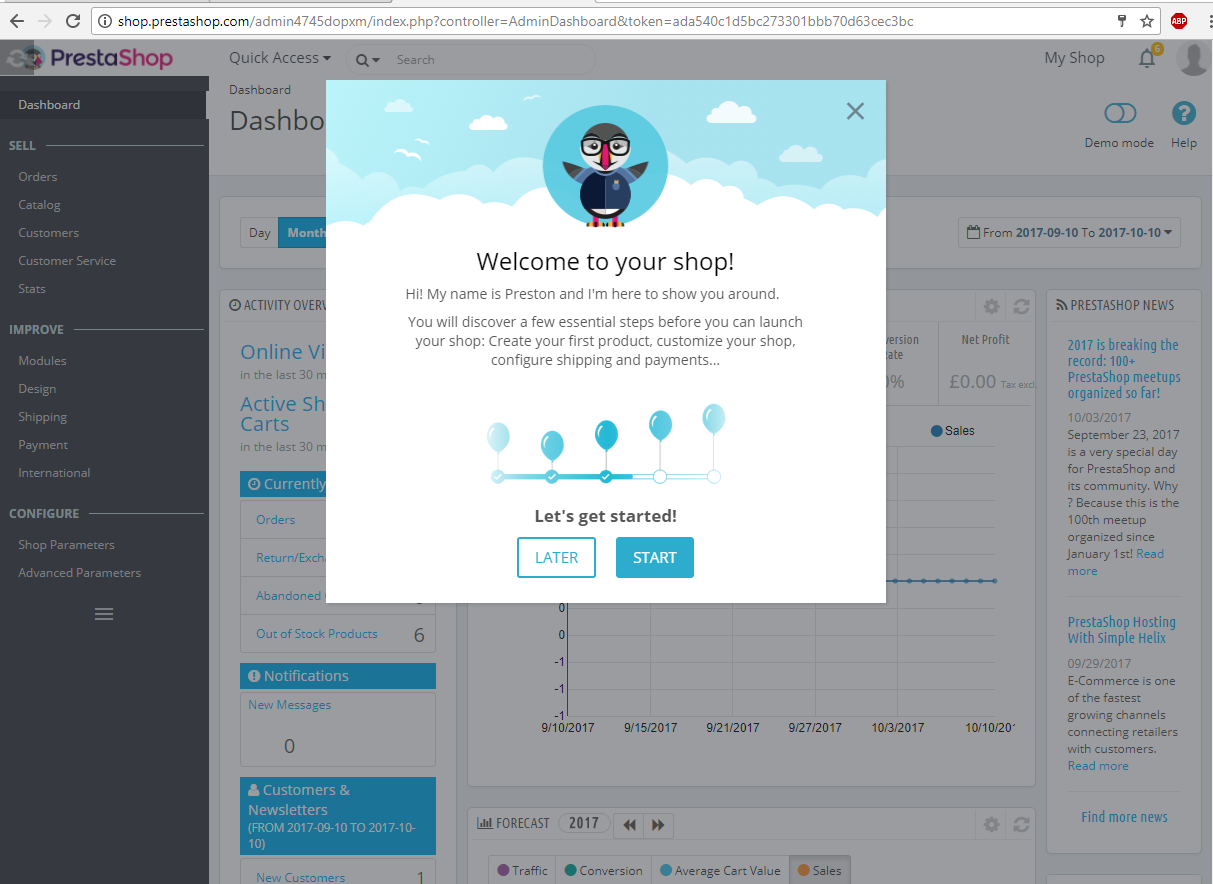Go to the next forecast year

[658, 825]
